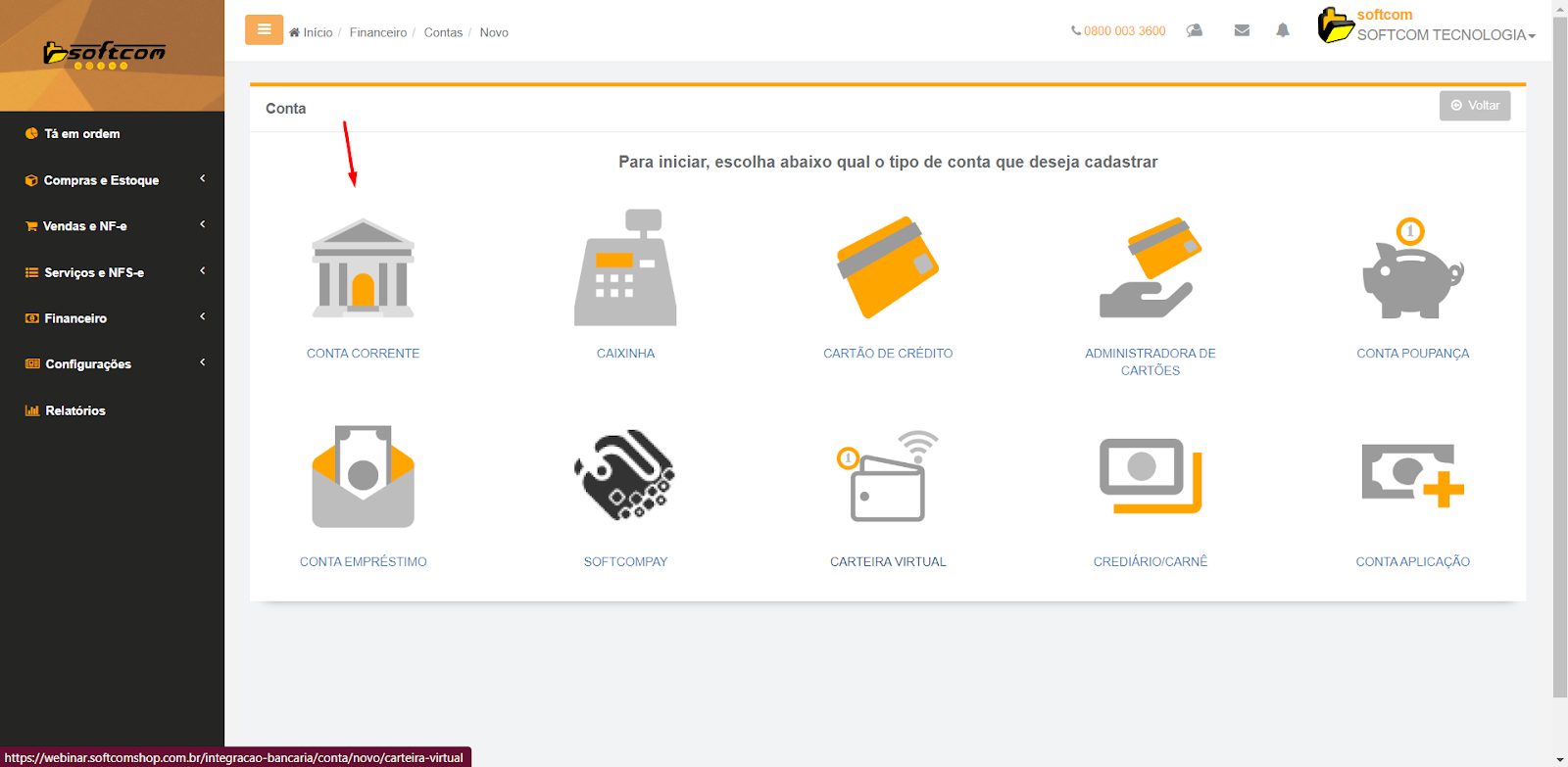Screen dimensions: 1568x767
Task: Choose the Carteira Virtual wallet icon
Action: click(x=888, y=477)
